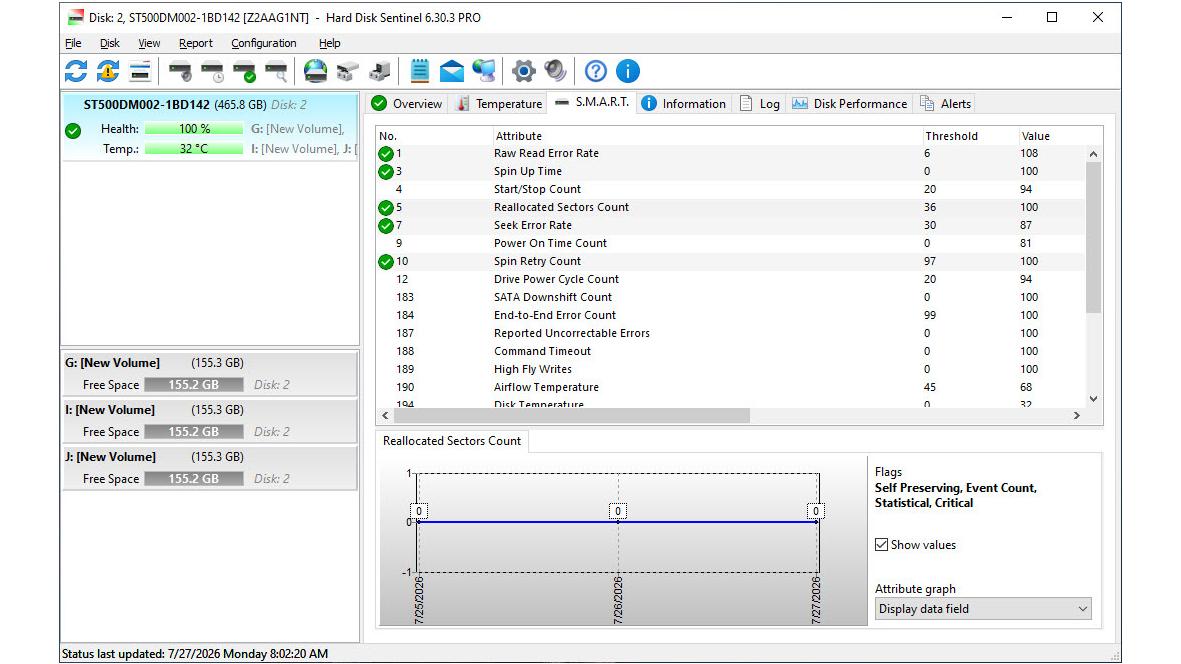The image size is (1181, 664).
Task: Click the globe and monitor network icon
Action: [484, 72]
